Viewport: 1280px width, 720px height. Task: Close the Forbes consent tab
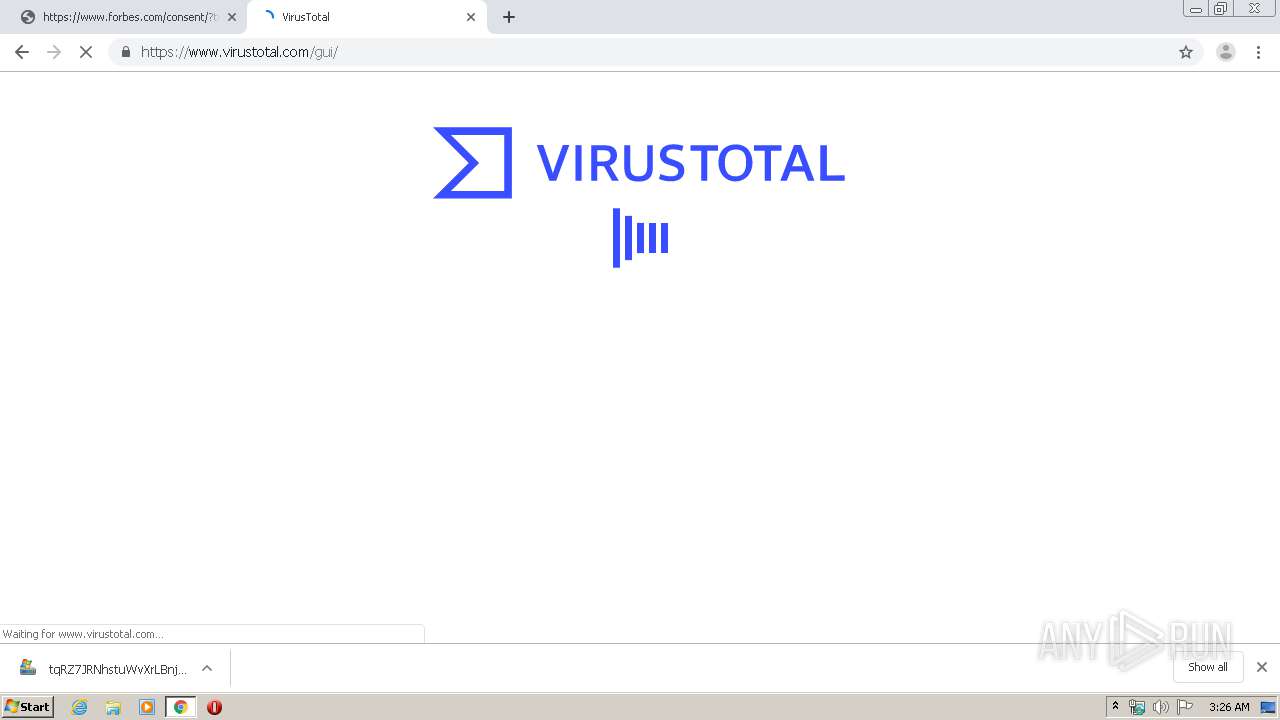click(232, 17)
